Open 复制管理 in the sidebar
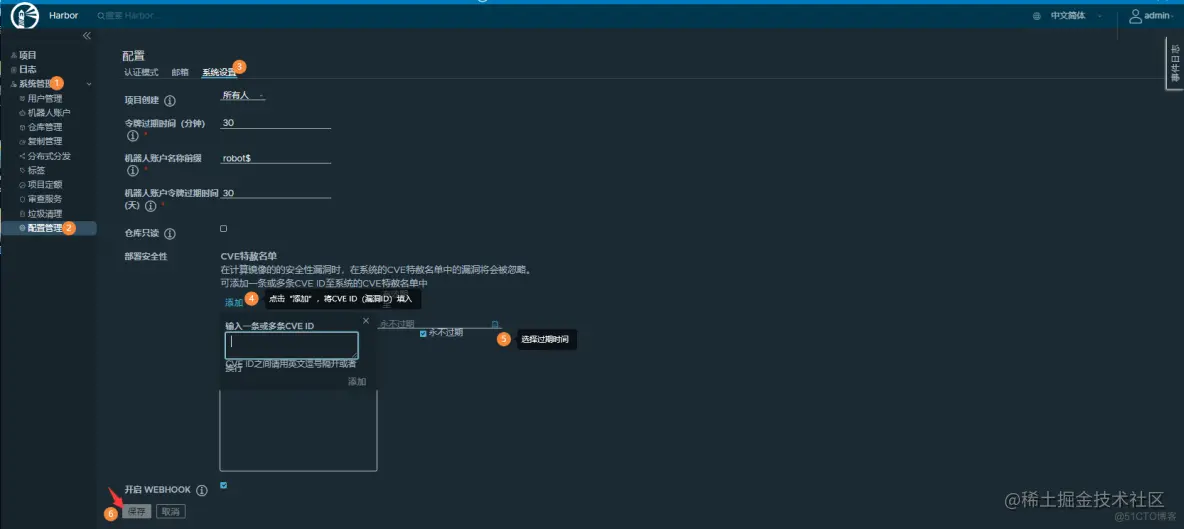 coord(45,141)
